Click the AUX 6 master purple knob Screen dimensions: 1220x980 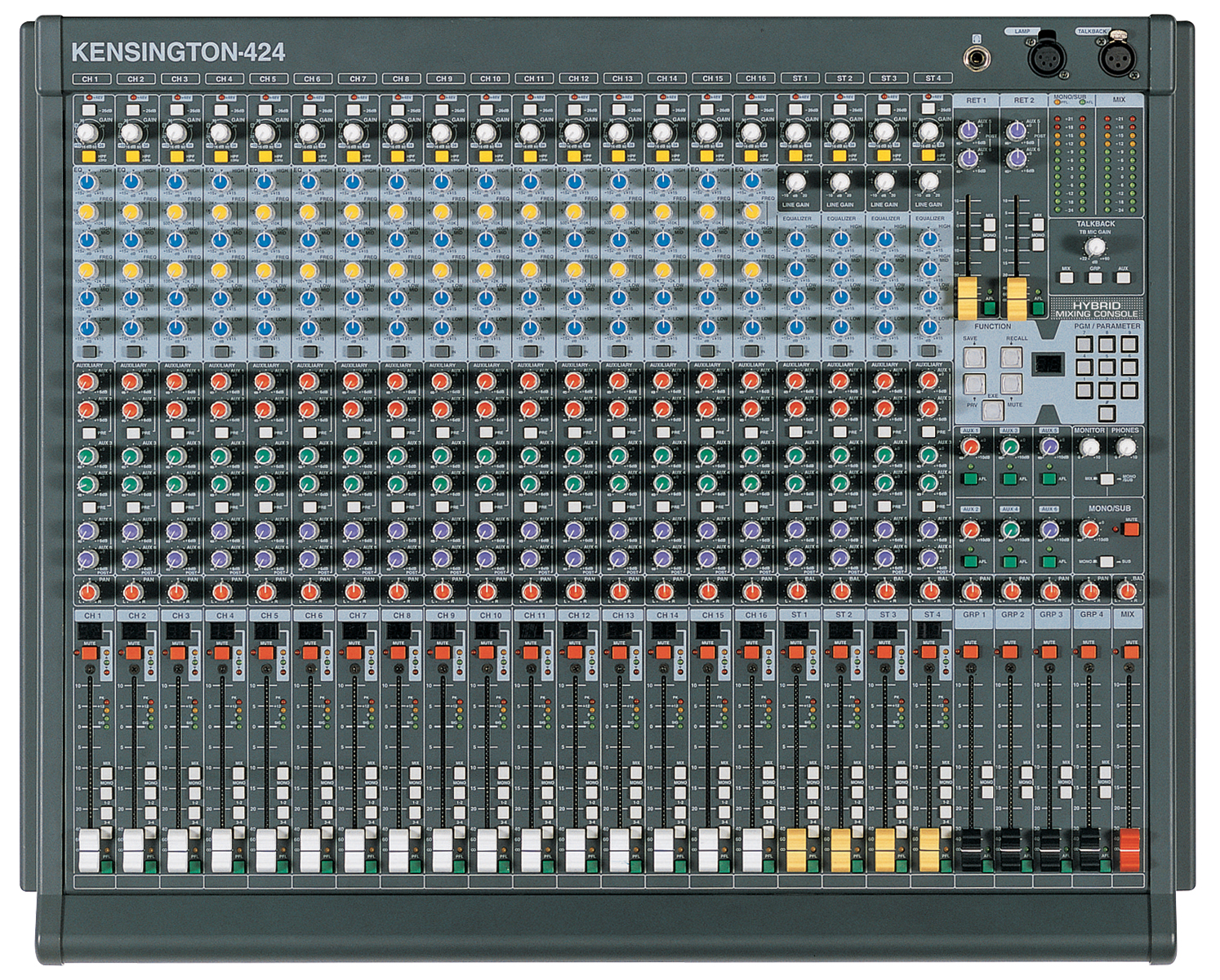[1049, 529]
